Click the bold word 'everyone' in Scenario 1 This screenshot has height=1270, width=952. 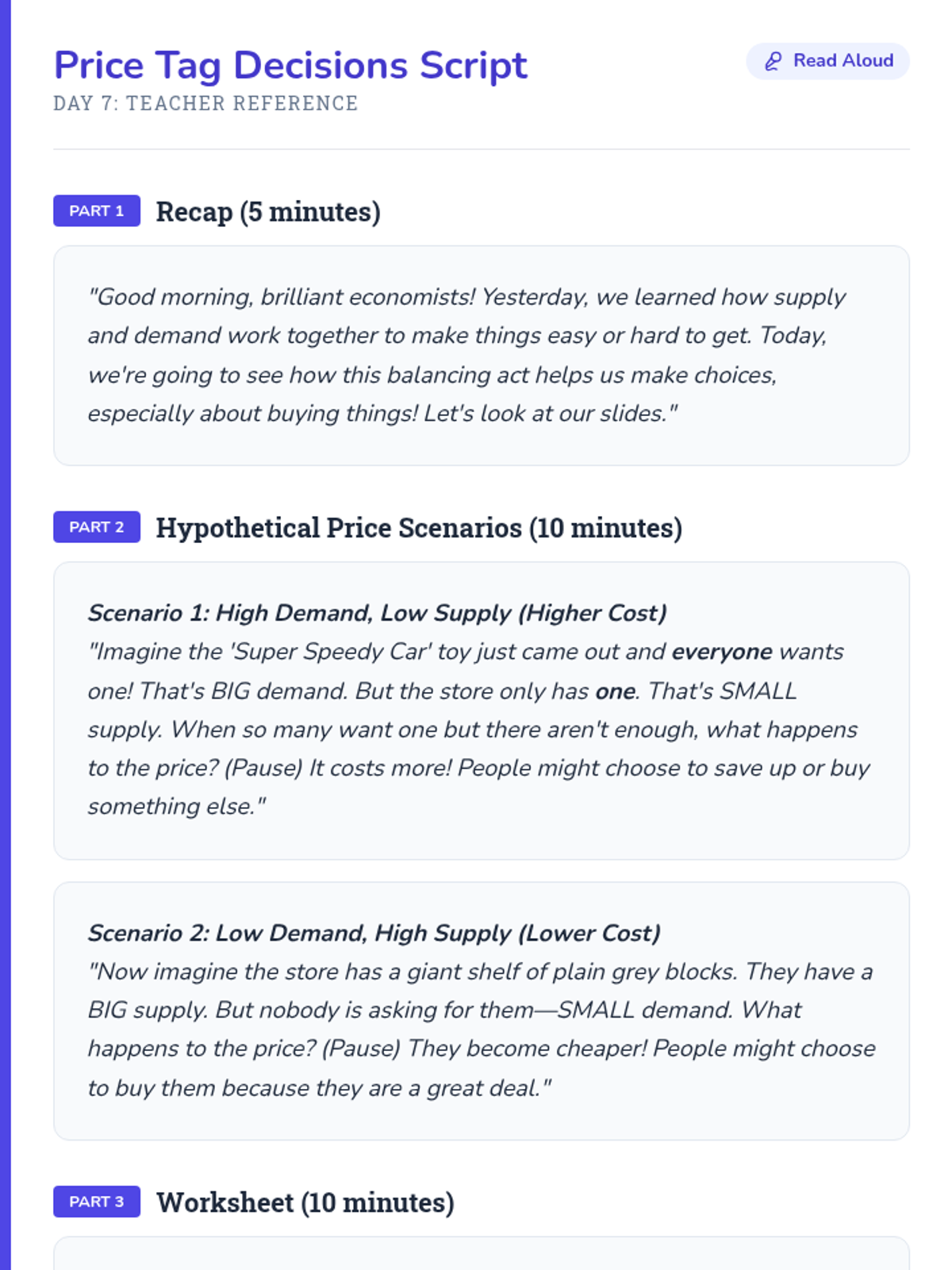[721, 652]
